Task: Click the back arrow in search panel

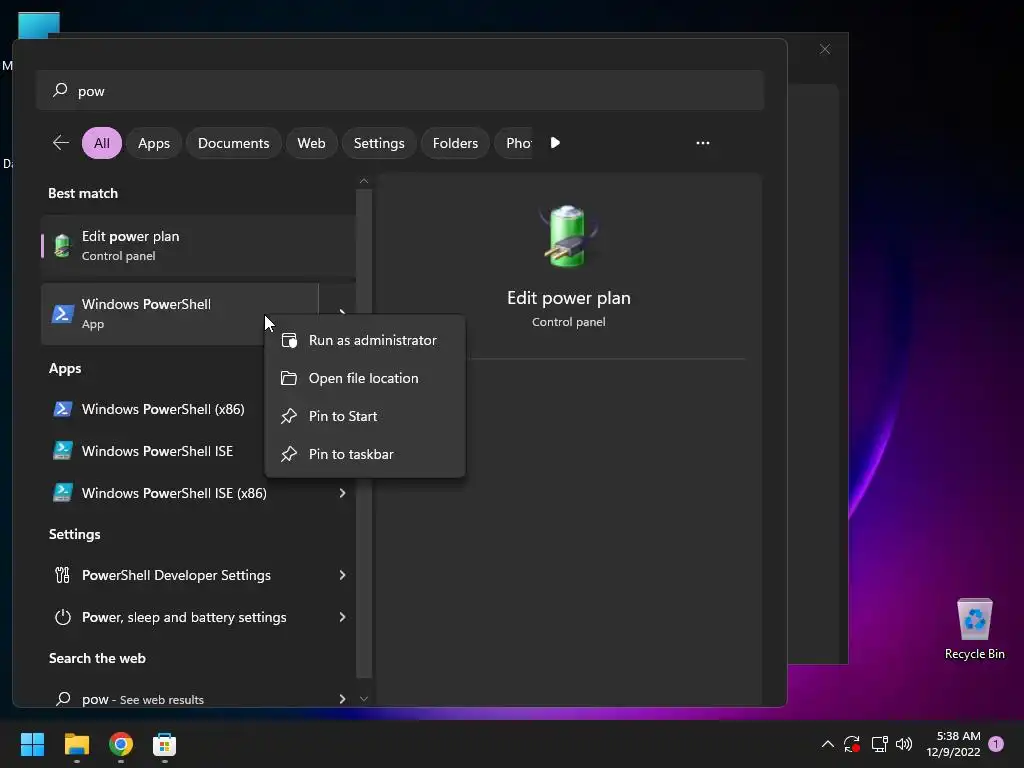Action: pyautogui.click(x=61, y=142)
